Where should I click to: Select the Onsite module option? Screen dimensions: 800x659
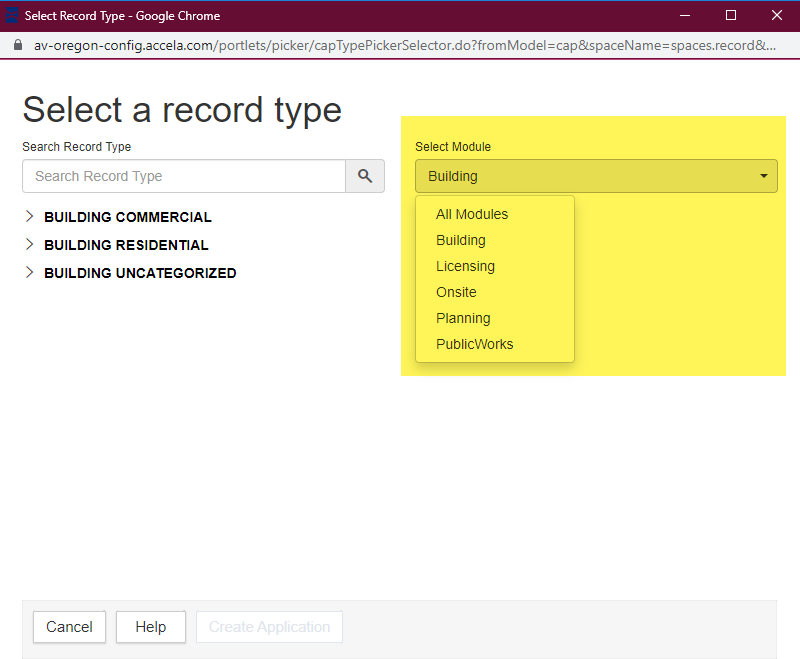pyautogui.click(x=456, y=292)
